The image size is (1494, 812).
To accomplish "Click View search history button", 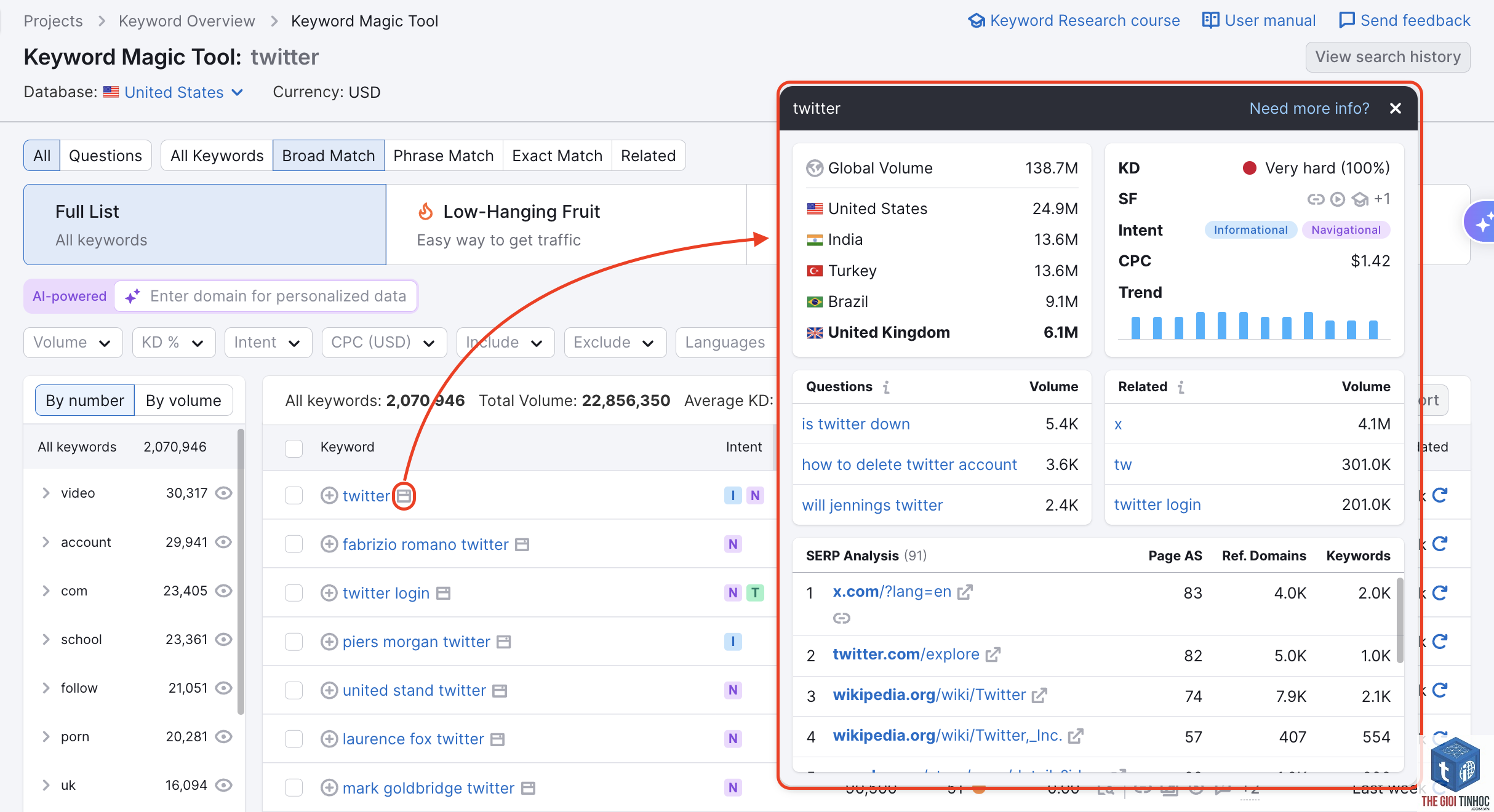I will [1388, 57].
